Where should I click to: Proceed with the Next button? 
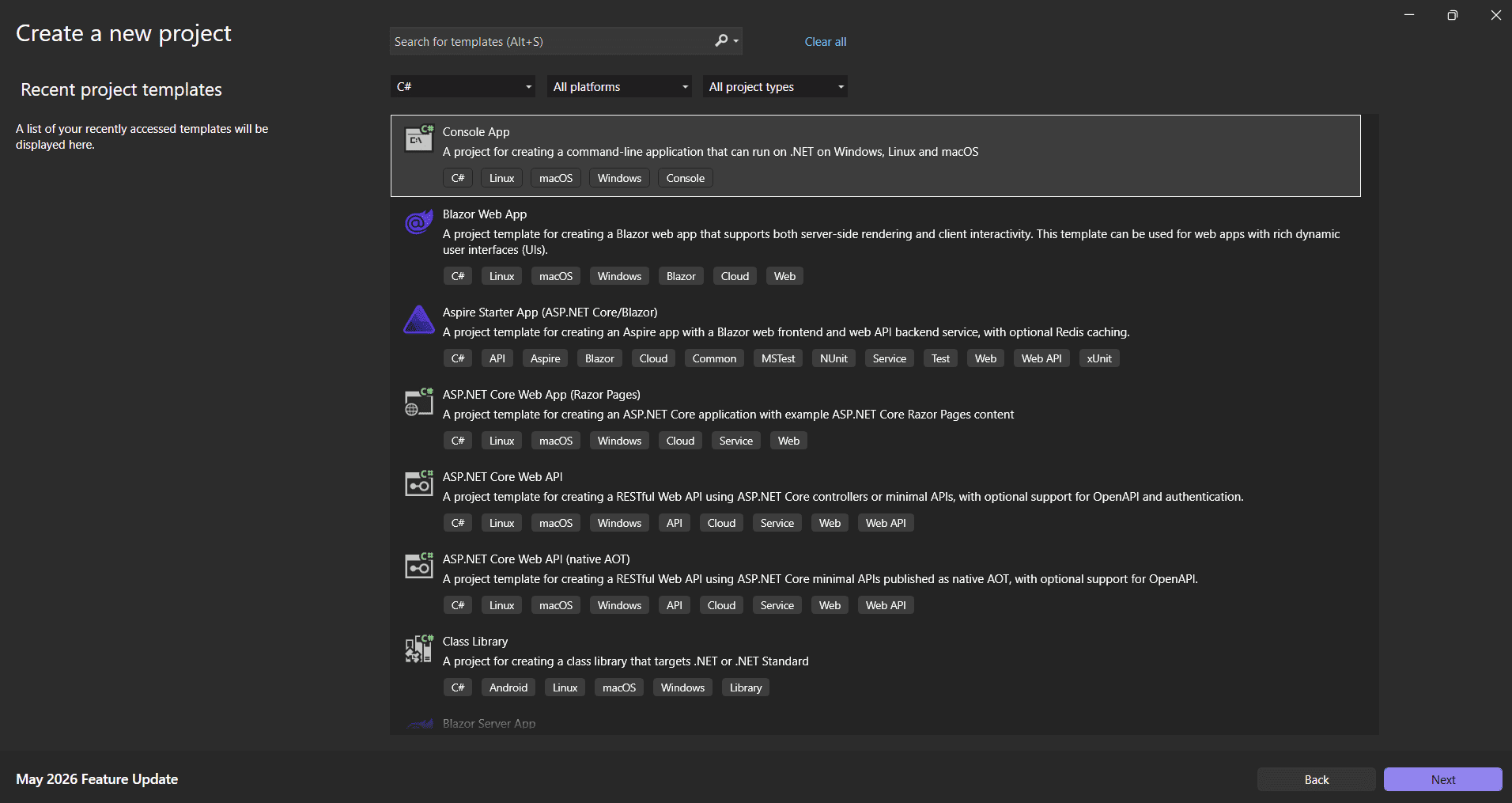[x=1443, y=779]
